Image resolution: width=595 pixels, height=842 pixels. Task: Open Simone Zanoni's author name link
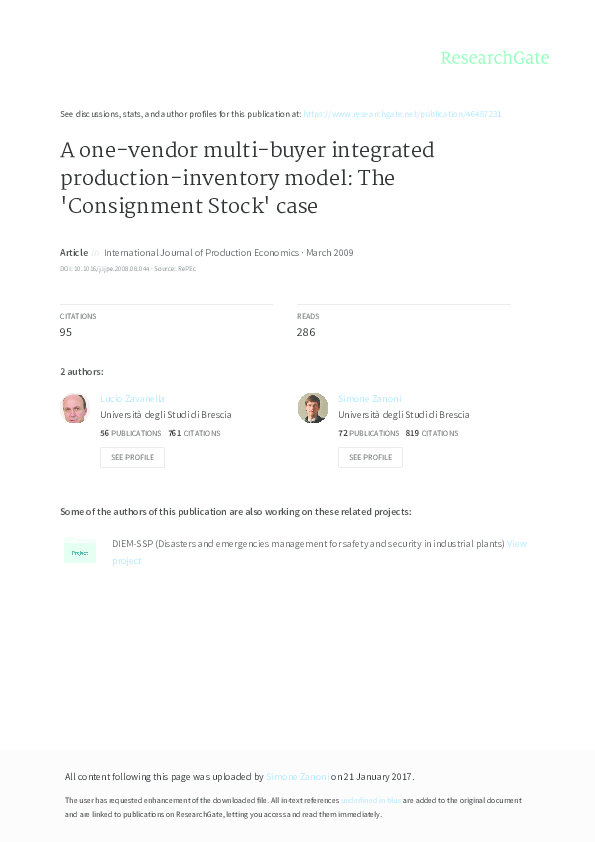click(368, 398)
